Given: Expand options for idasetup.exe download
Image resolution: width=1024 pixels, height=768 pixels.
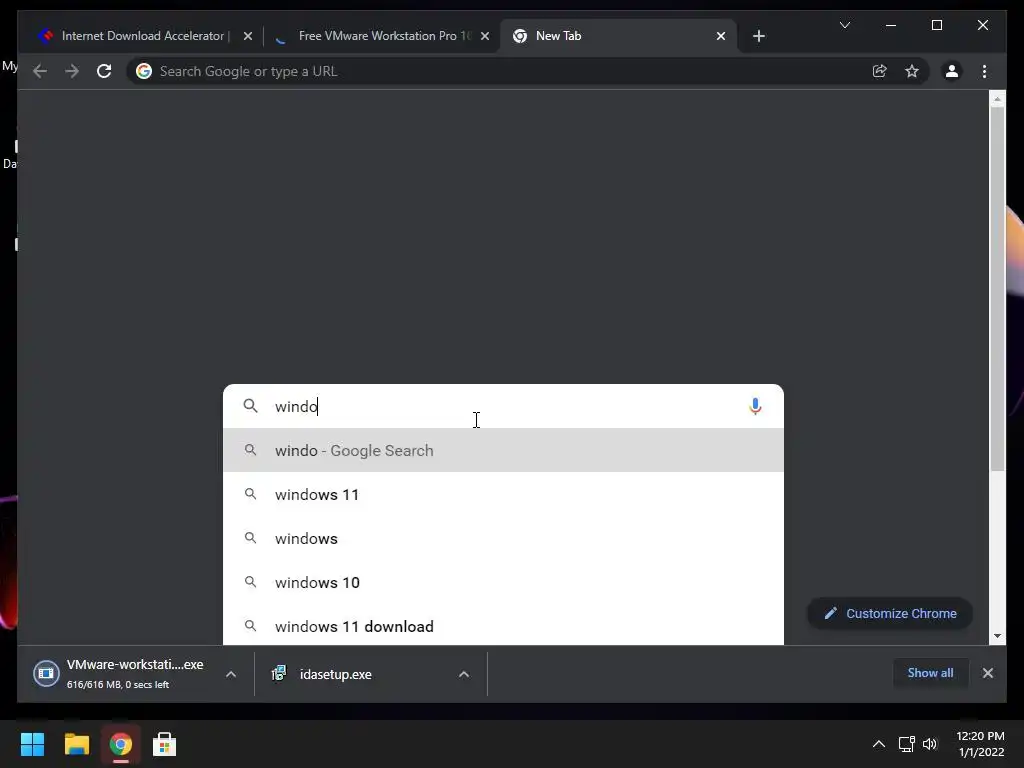Looking at the screenshot, I should (464, 674).
